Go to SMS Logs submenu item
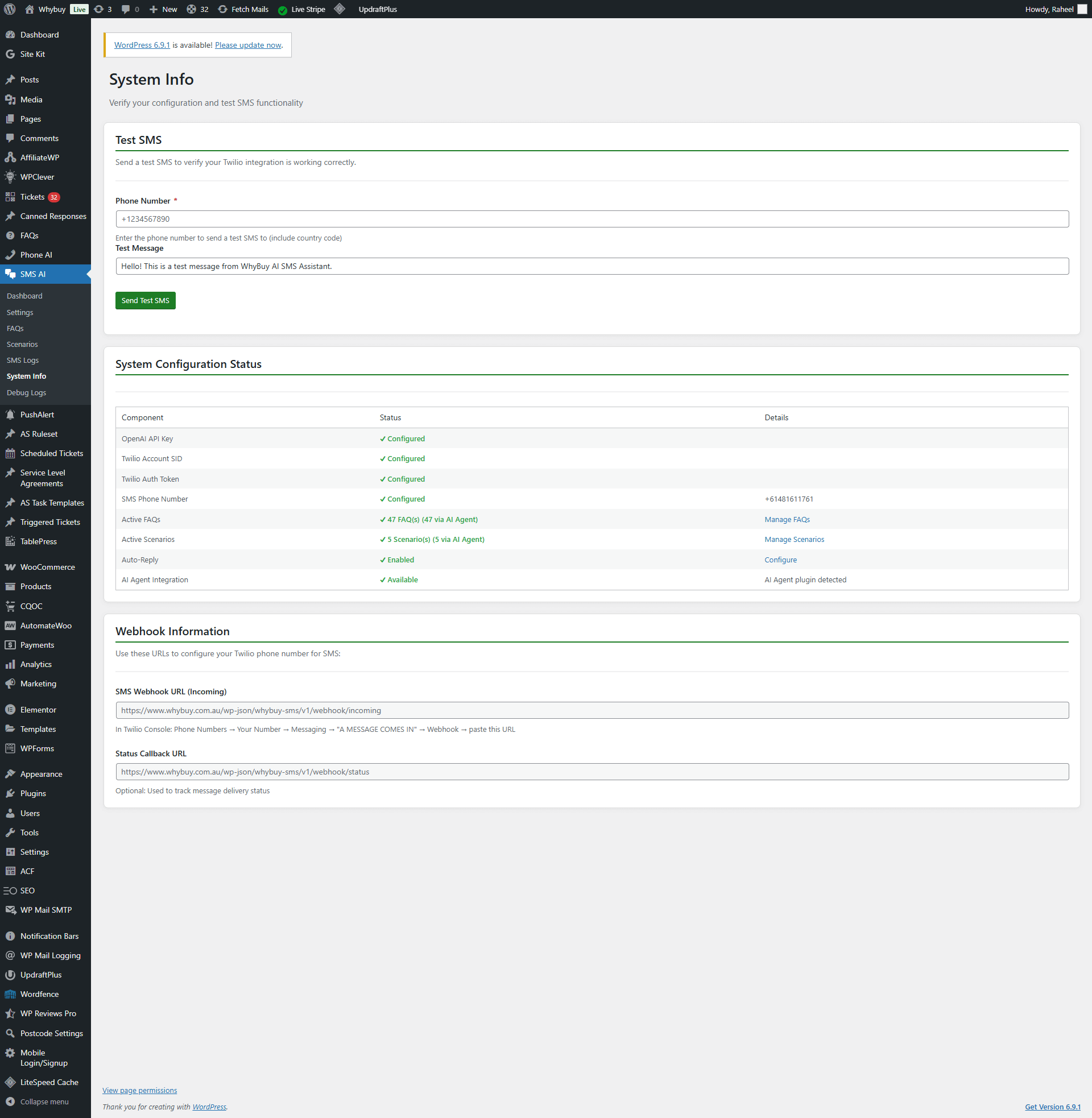1092x1118 pixels. [x=23, y=360]
